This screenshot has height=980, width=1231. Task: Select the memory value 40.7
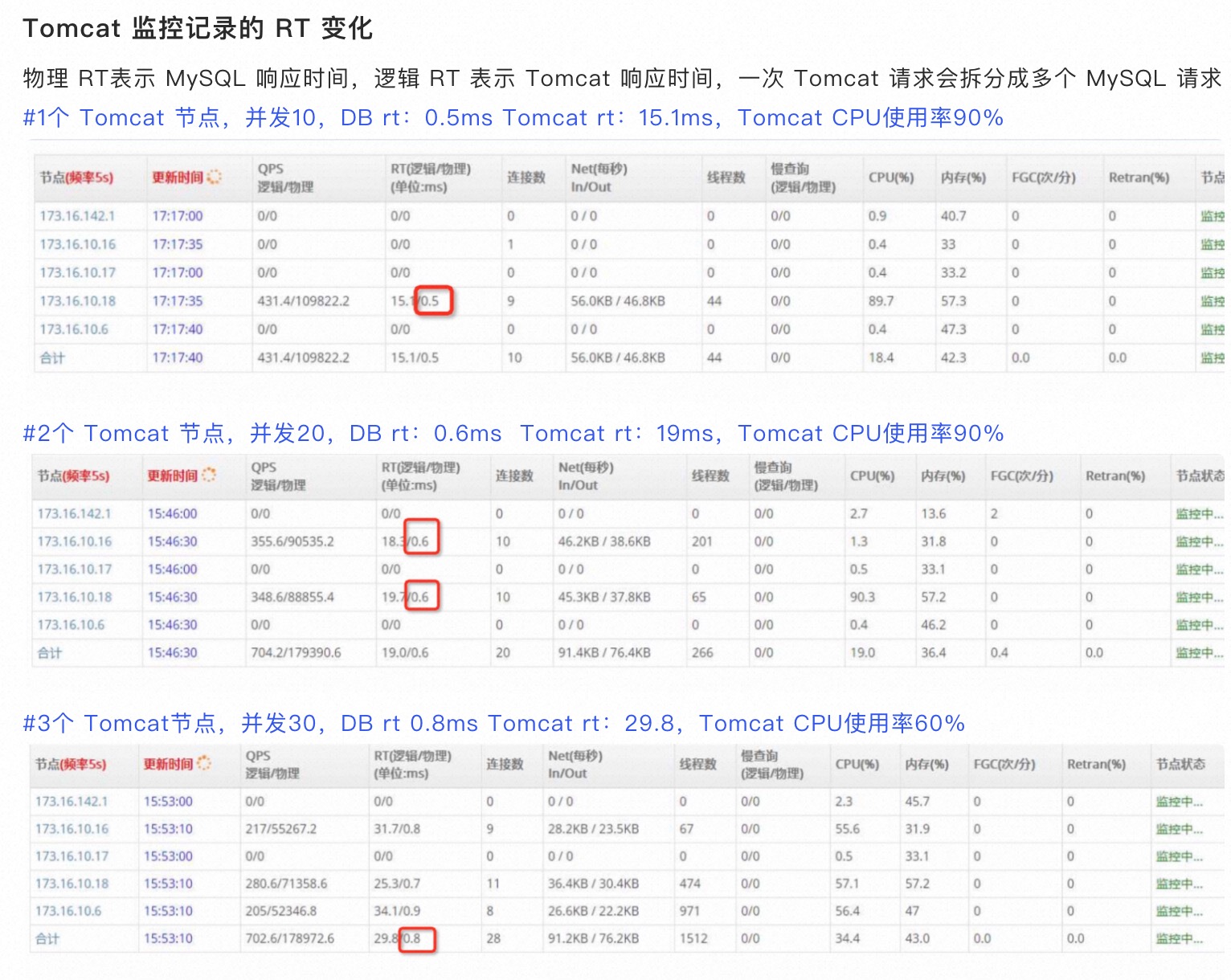tap(954, 216)
